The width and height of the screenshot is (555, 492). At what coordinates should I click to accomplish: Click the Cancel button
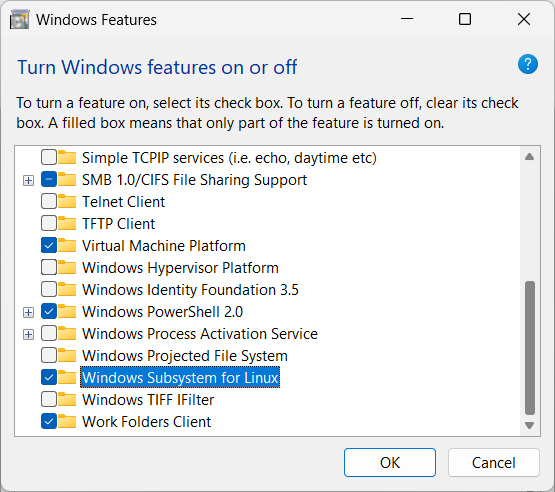493,463
